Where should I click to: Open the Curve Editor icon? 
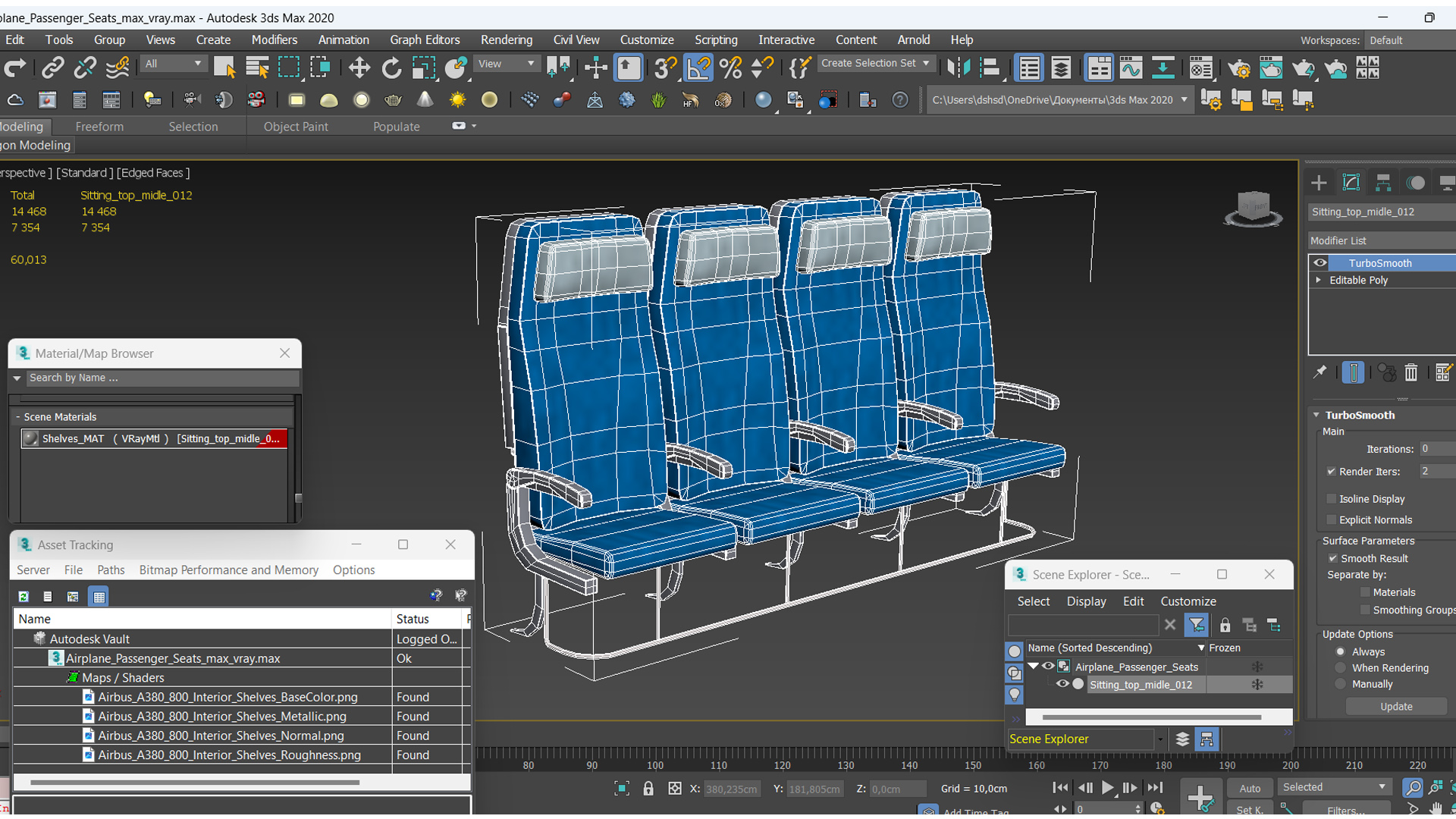coord(1131,68)
